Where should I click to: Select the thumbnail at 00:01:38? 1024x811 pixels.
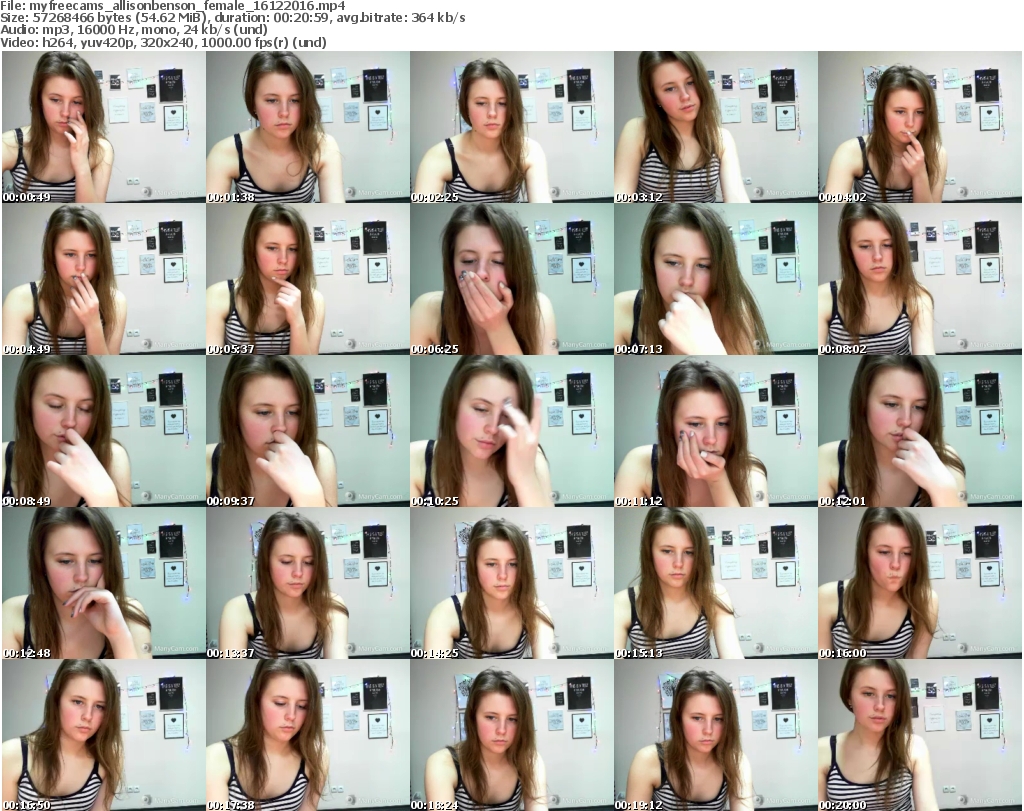click(308, 127)
